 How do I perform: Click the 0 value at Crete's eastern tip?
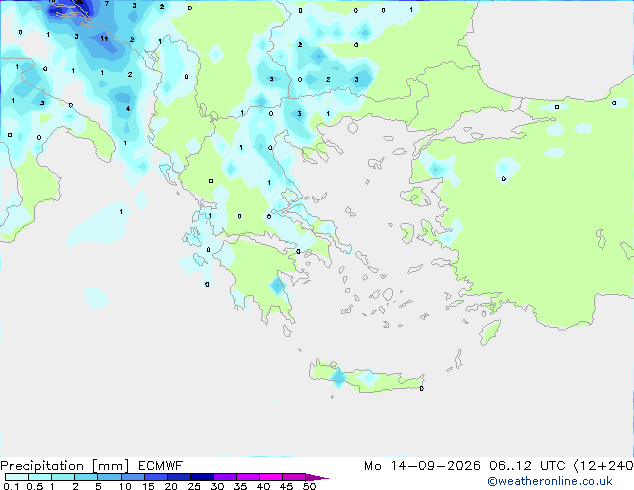422,389
